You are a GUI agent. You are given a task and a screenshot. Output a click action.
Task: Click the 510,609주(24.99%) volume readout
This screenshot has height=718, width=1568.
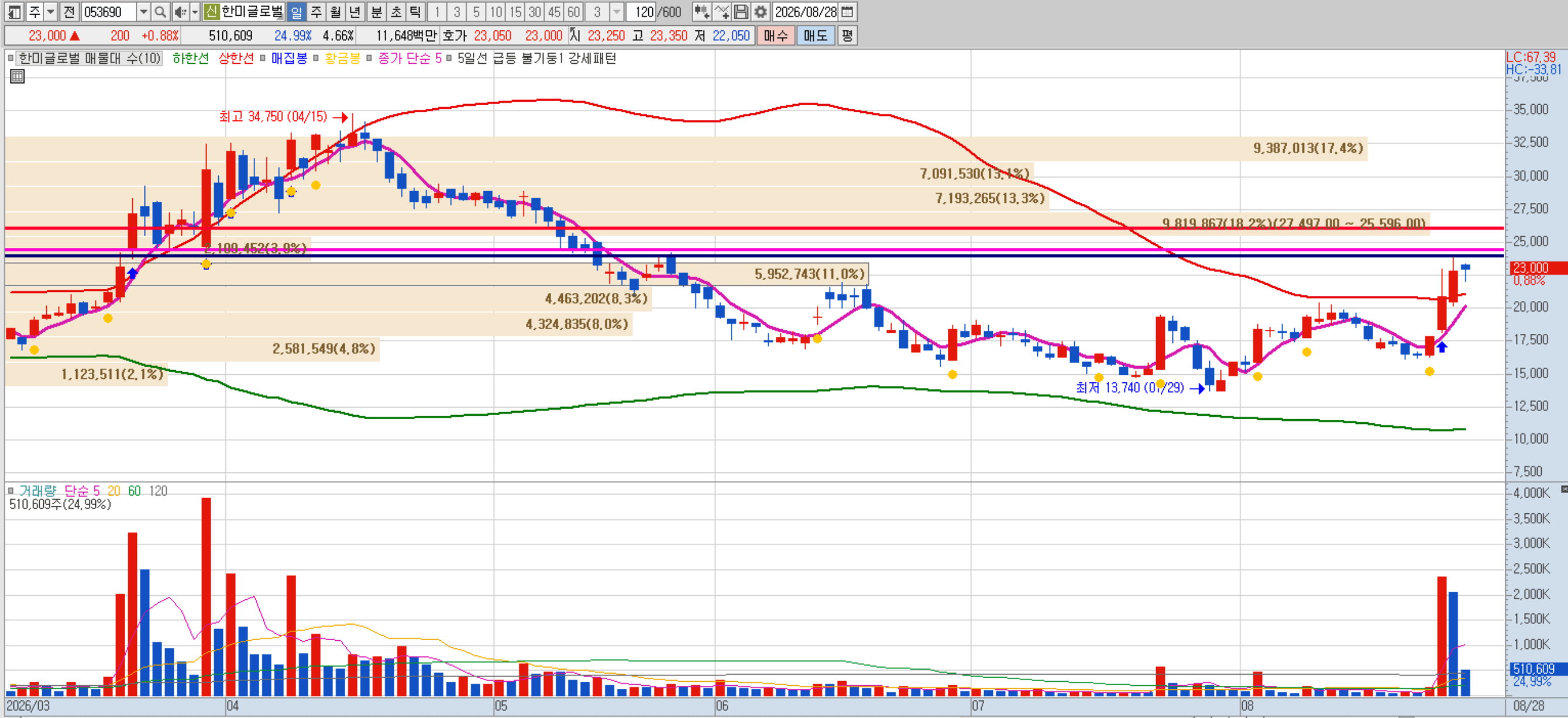[60, 505]
